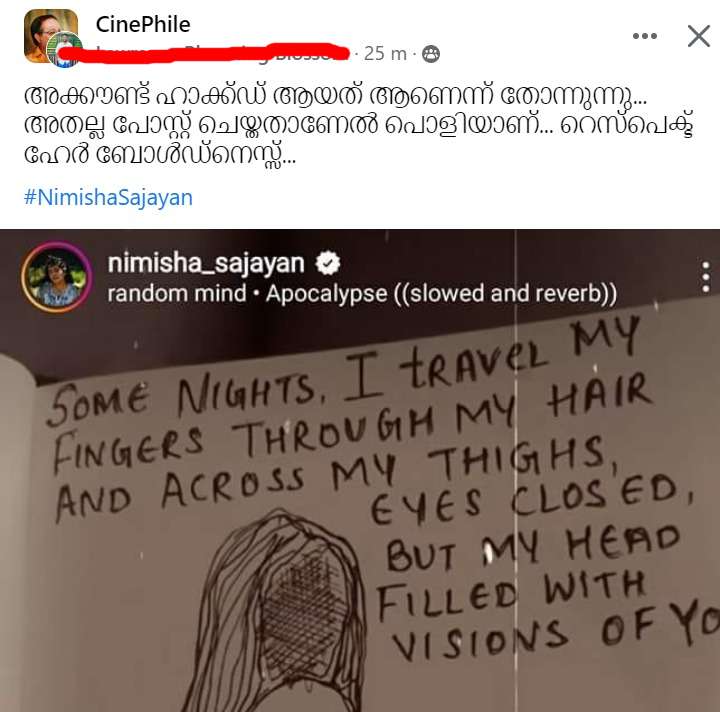Click the nimisha_sajayan username
The image size is (720, 712).
[206, 264]
